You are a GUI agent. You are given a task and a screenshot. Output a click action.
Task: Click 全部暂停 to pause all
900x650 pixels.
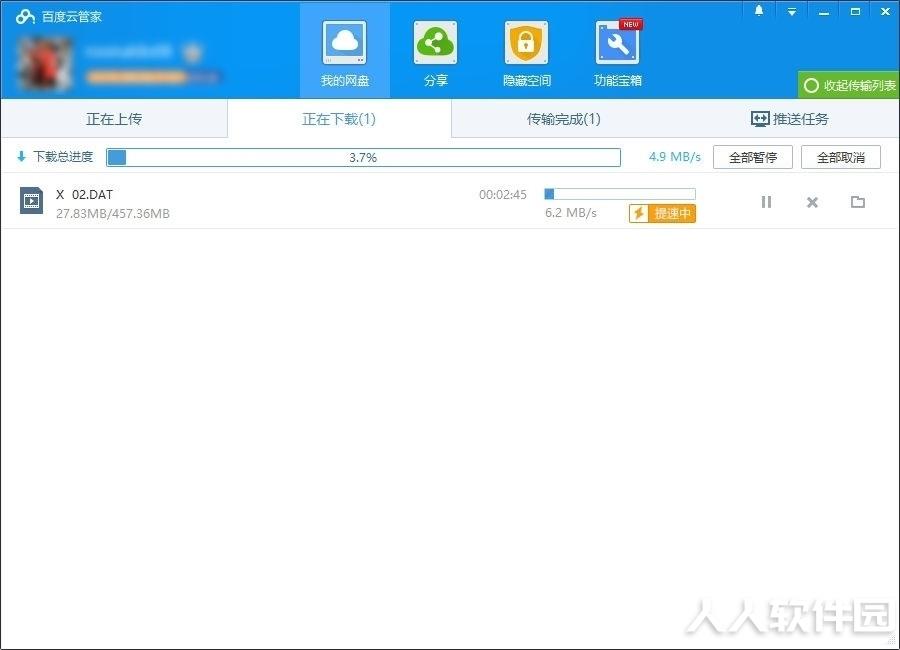point(752,157)
